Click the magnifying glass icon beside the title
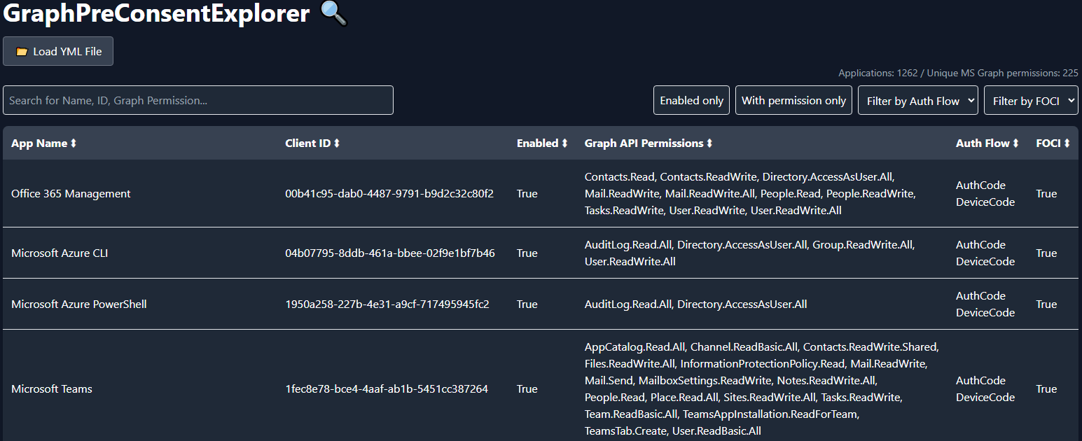 [x=334, y=14]
